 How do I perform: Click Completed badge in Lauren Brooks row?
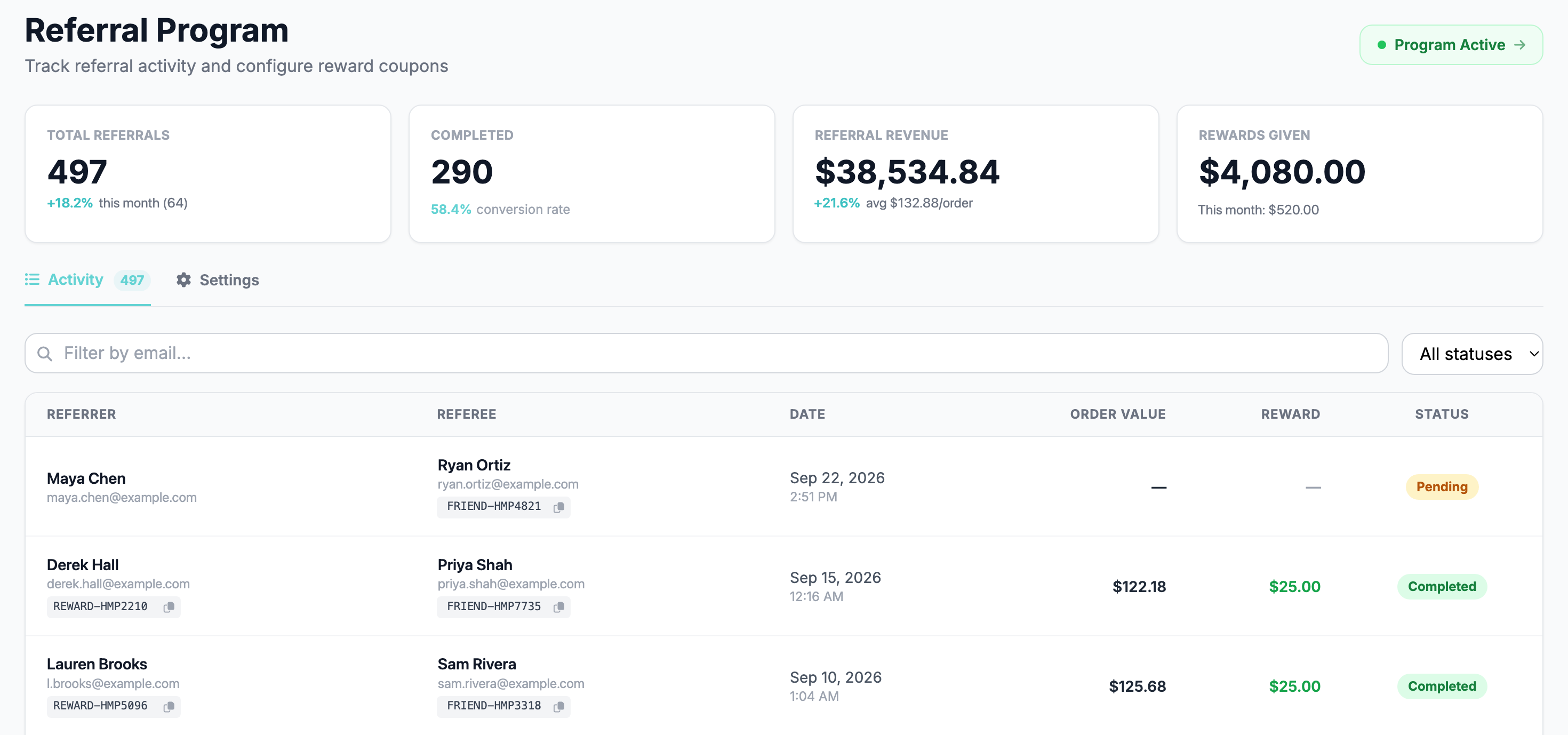point(1442,686)
